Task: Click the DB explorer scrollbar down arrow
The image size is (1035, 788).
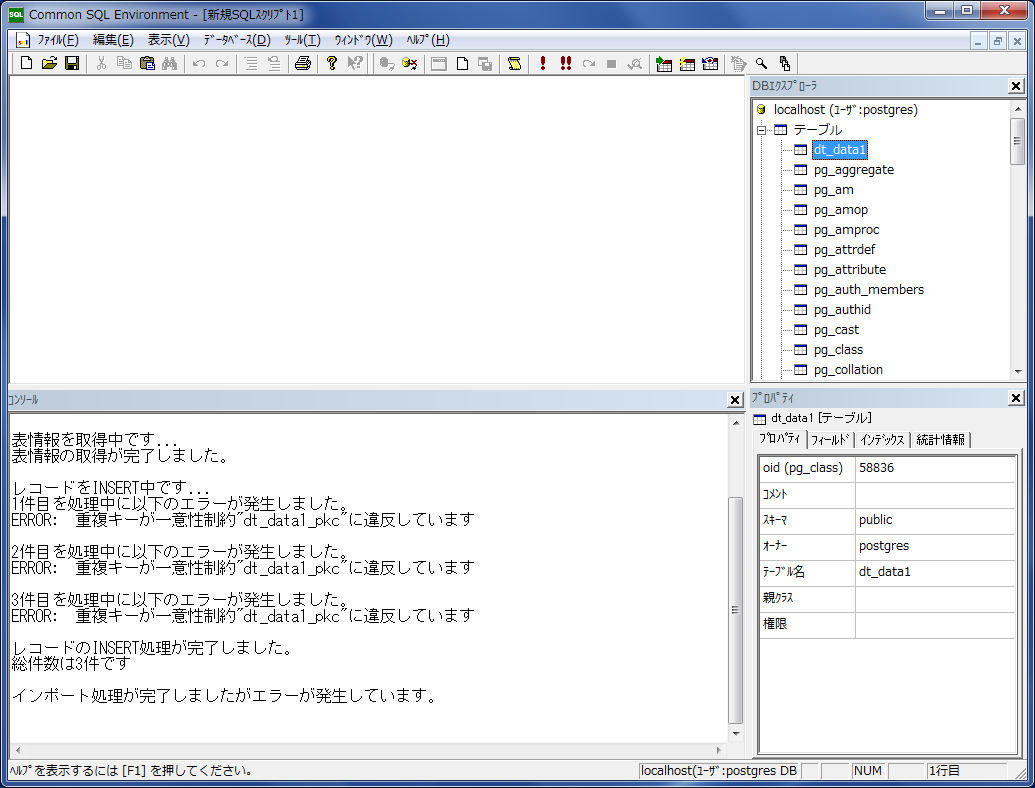Action: click(1018, 372)
